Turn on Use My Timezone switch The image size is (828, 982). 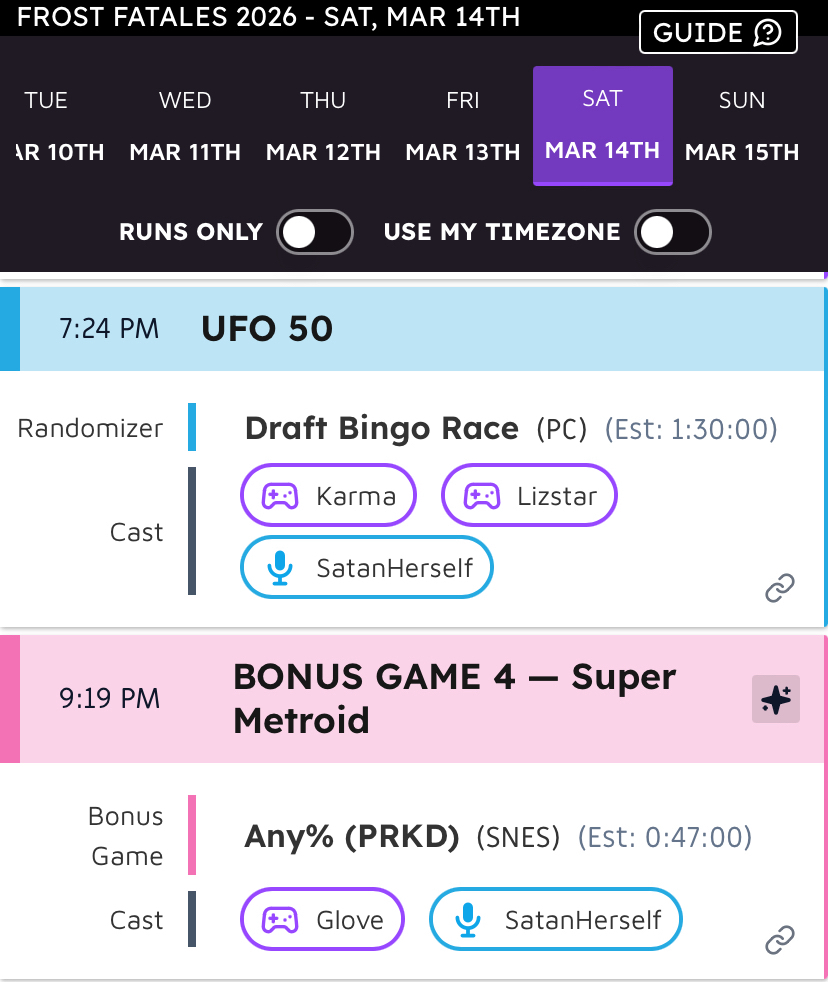[x=674, y=232]
